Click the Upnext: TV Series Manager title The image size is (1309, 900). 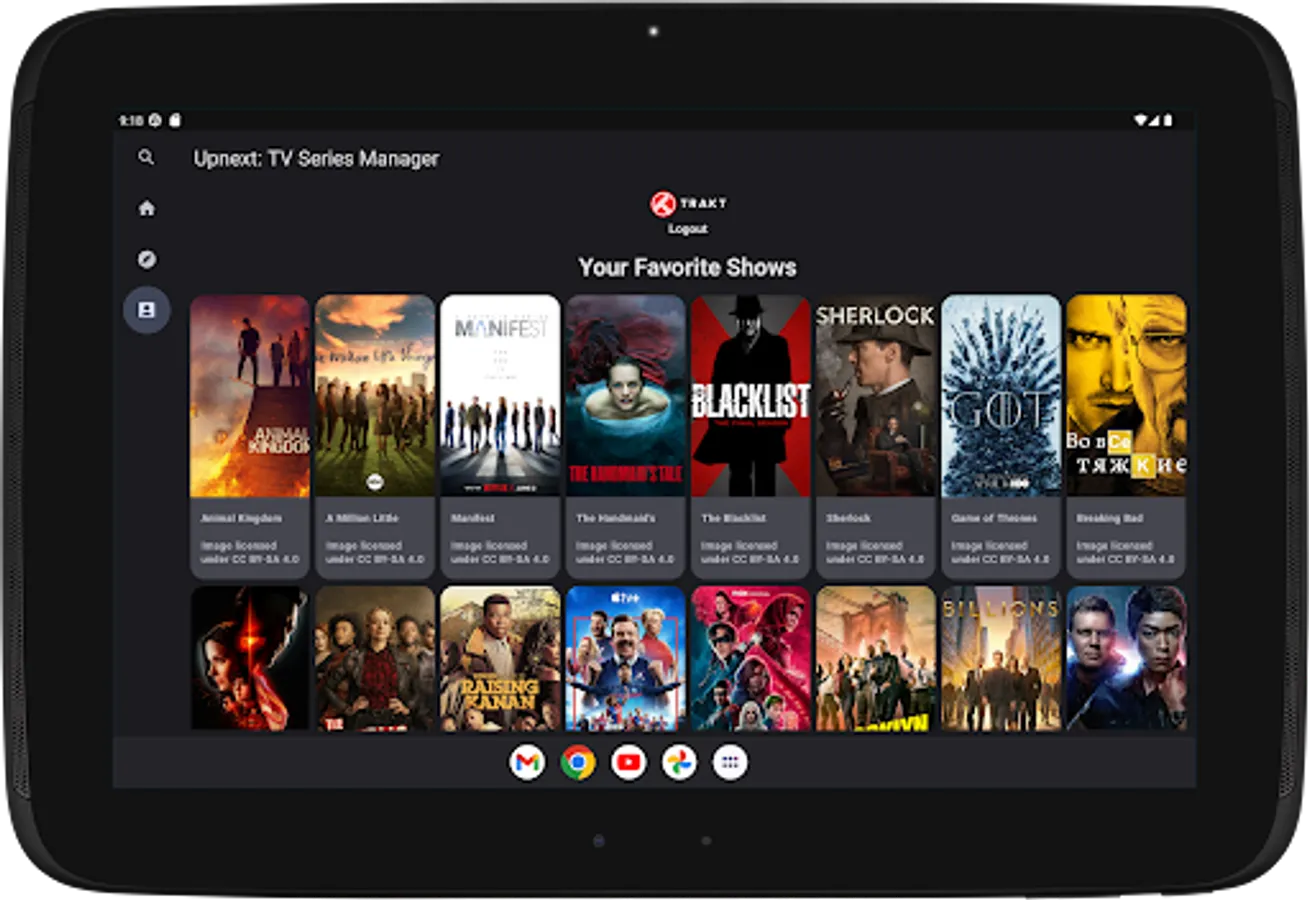pos(316,158)
